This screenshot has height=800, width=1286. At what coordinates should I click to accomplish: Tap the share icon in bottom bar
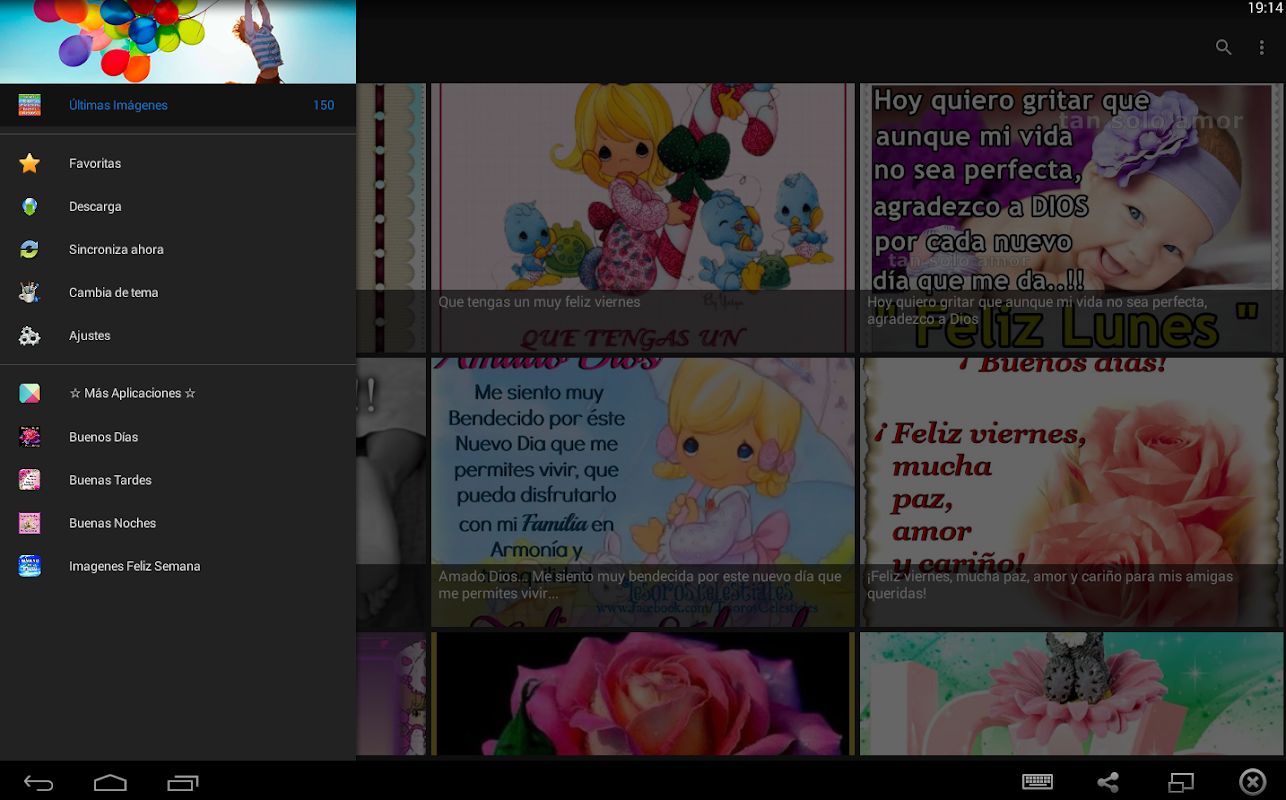tap(1108, 782)
